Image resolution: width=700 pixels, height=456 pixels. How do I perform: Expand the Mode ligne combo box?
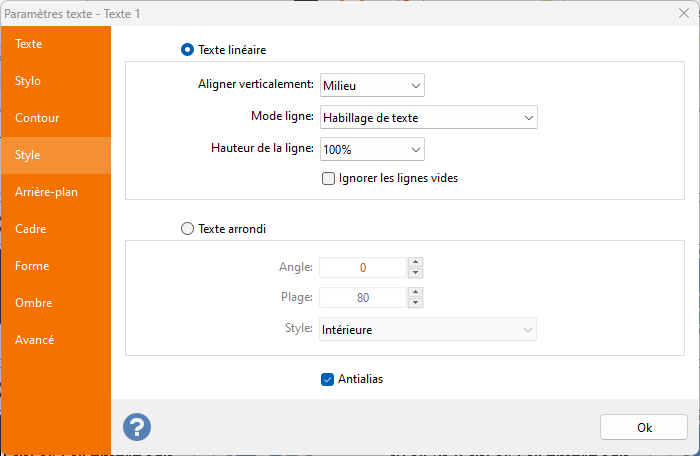coord(428,117)
